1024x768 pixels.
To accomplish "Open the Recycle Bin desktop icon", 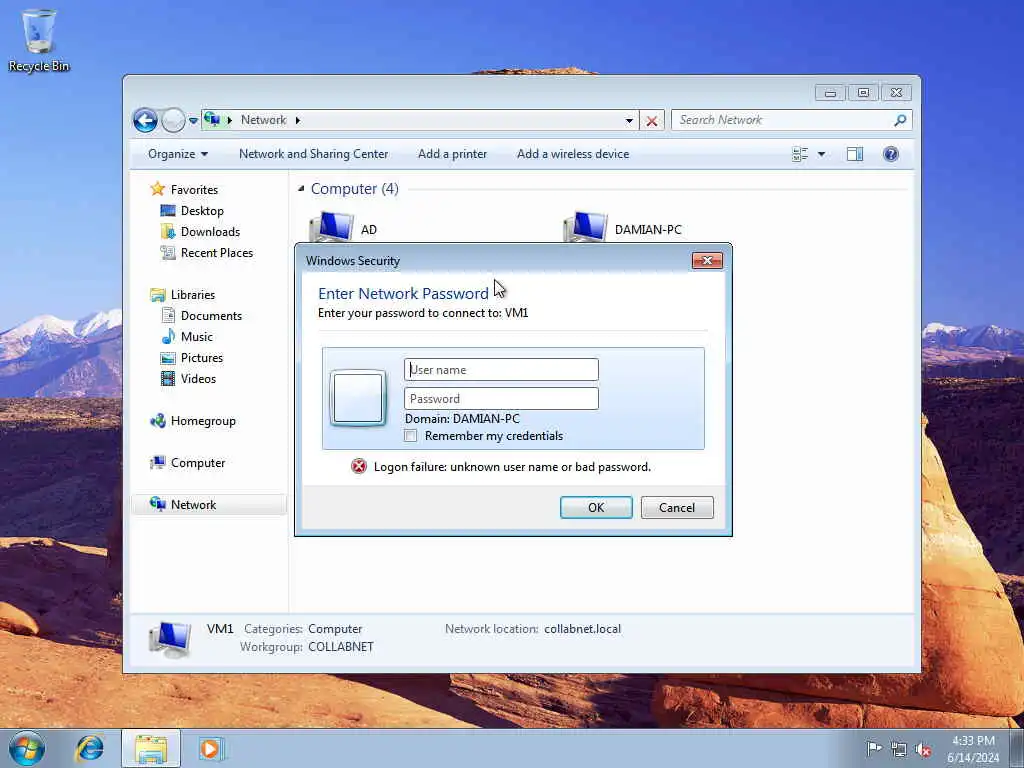I will [x=39, y=40].
